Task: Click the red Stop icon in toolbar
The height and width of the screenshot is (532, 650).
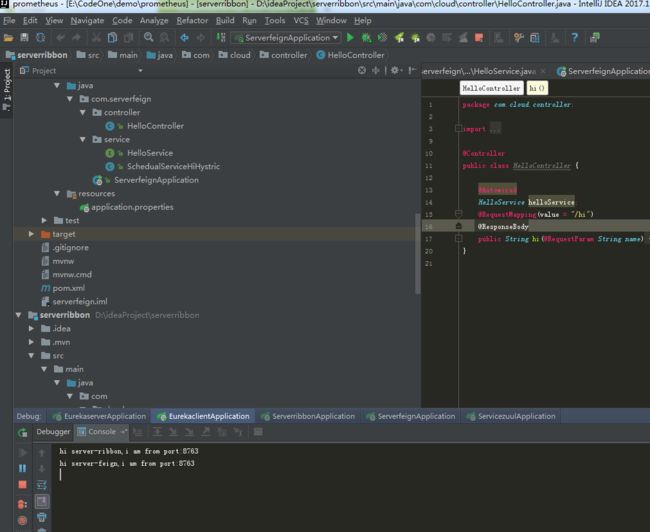Action: pyautogui.click(x=479, y=38)
